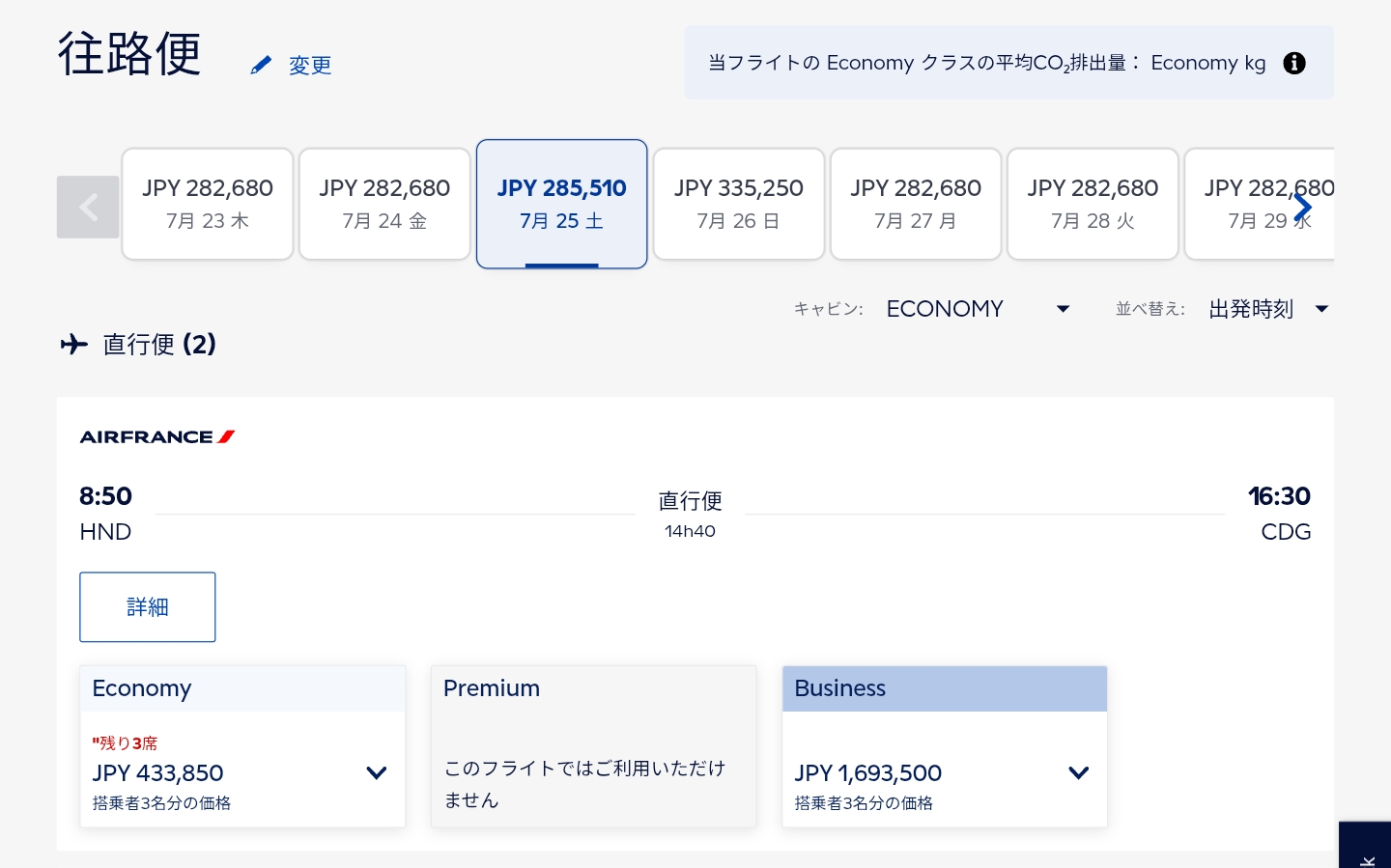
Task: Expand Business fare JPY 1,693,500 chevron
Action: [1079, 772]
